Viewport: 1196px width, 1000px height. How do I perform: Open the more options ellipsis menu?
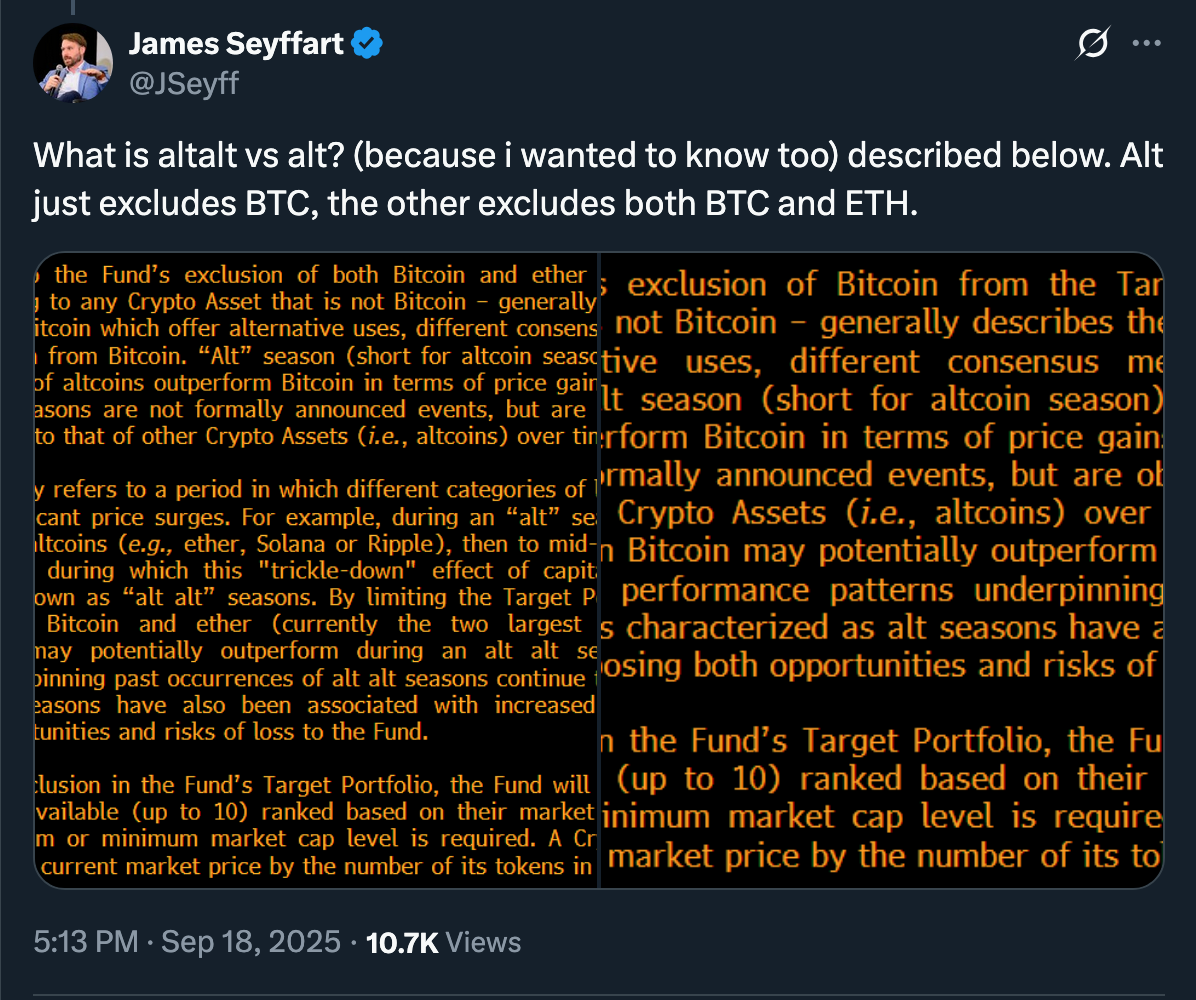click(1146, 44)
